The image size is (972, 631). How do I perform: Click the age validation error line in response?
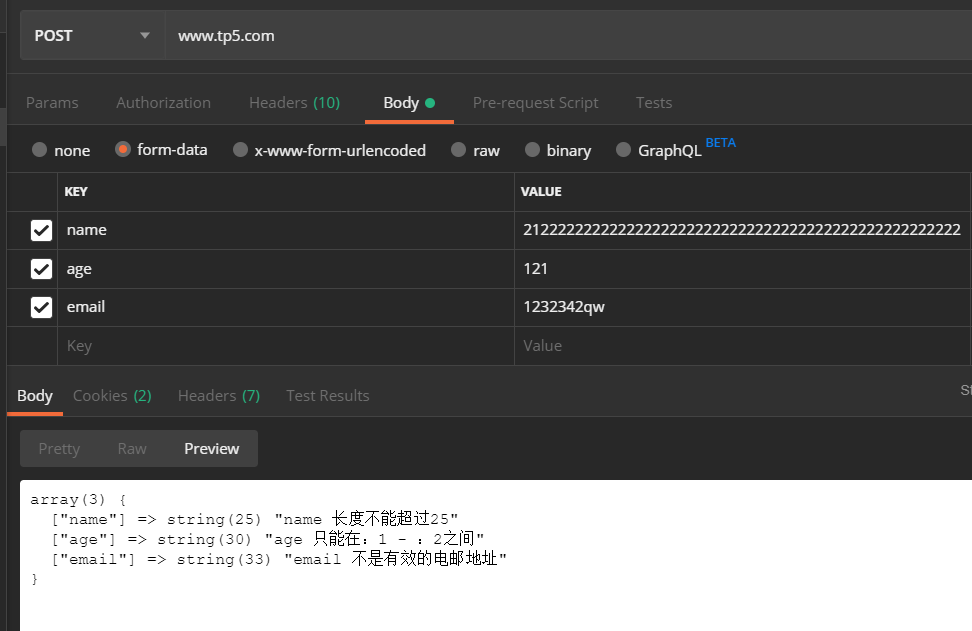click(268, 539)
